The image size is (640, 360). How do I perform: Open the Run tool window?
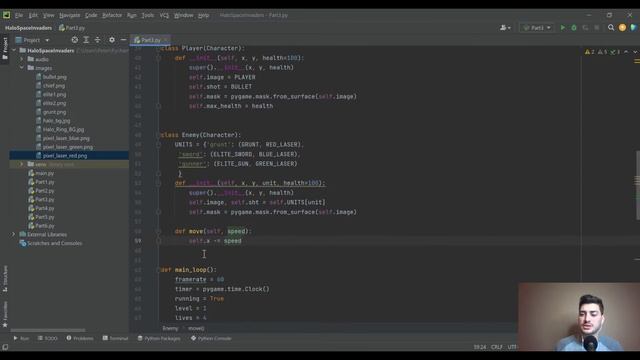(x=21, y=338)
